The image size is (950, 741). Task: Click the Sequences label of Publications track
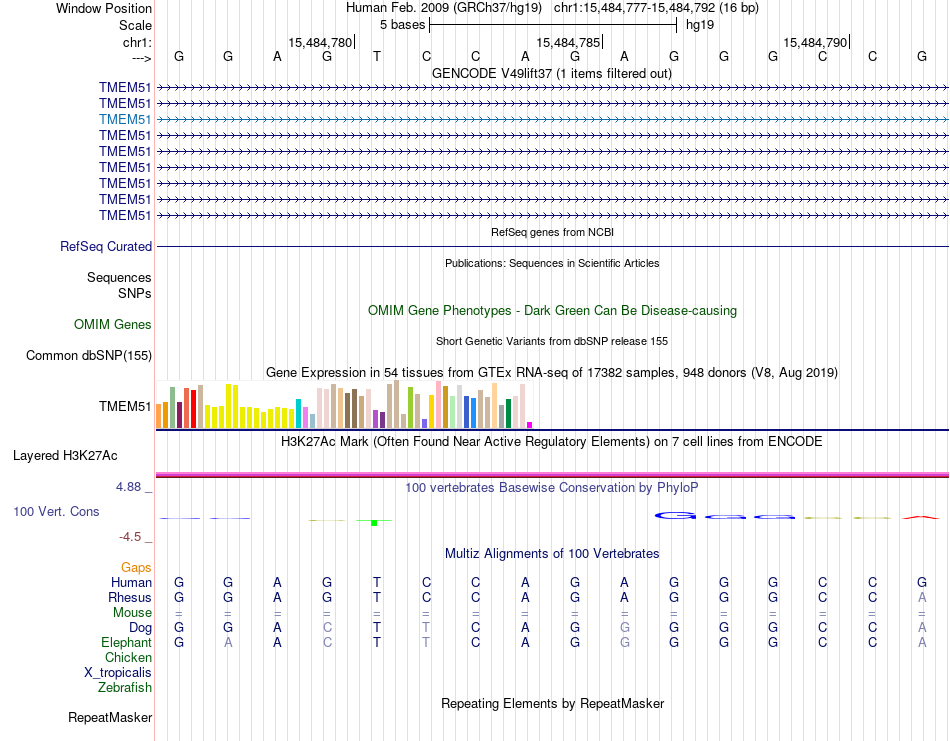[119, 277]
